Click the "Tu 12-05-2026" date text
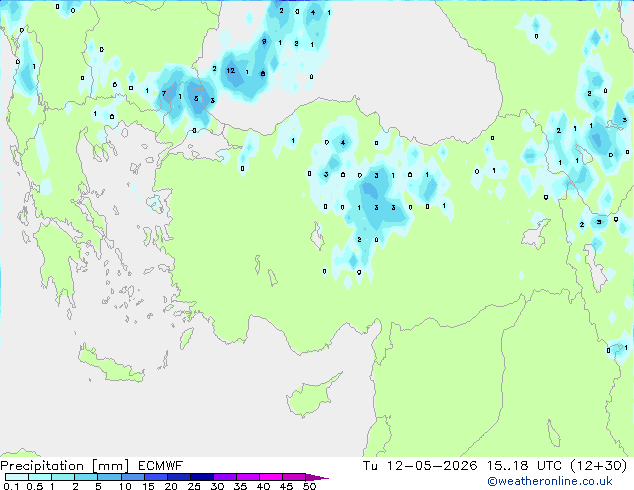This screenshot has width=634, height=490. [x=420, y=466]
